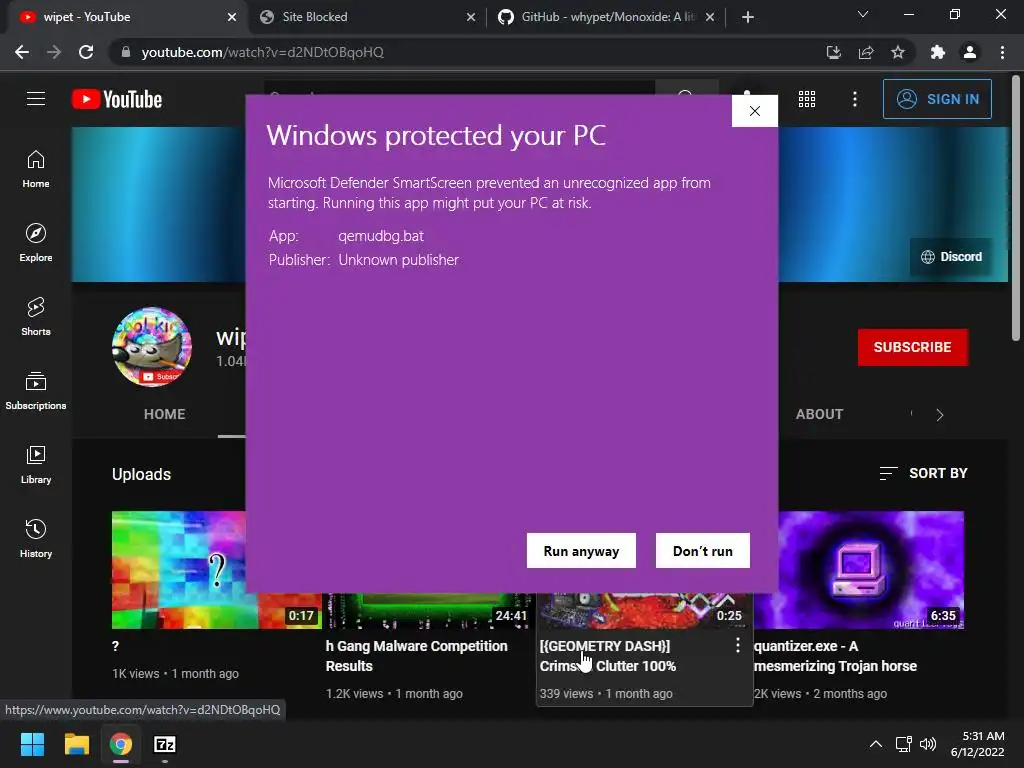
Task: Open the taskbar clock and date
Action: [x=978, y=744]
